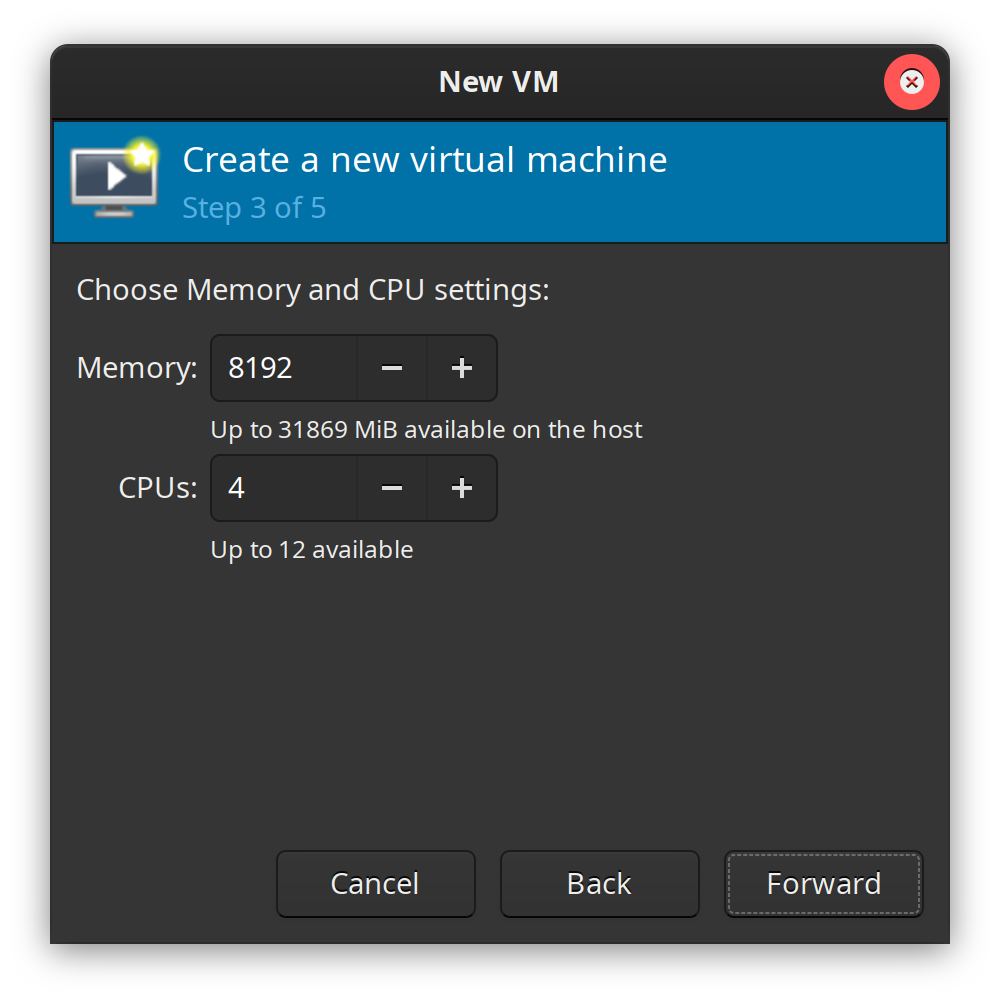The width and height of the screenshot is (1000, 1000).
Task: Close the New VM dialog
Action: pos(911,82)
